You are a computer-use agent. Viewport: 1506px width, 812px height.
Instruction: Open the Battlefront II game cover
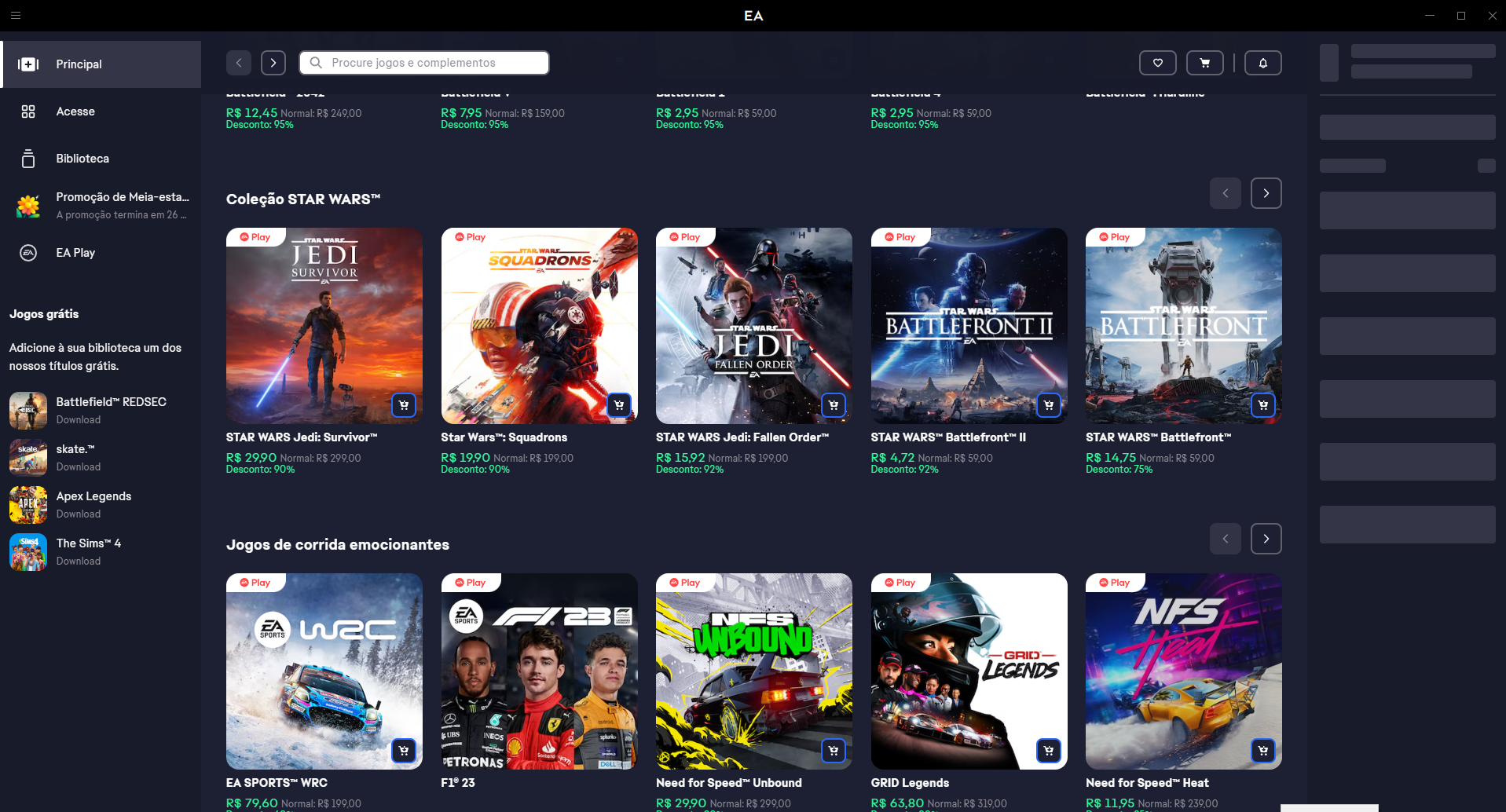[x=969, y=326]
